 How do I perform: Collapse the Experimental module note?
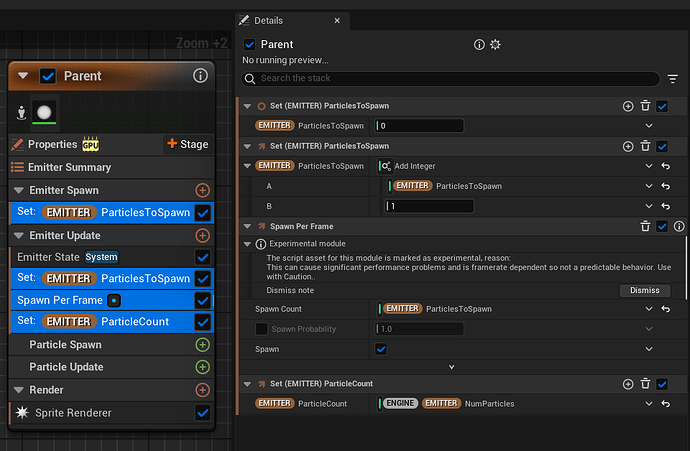(247, 244)
